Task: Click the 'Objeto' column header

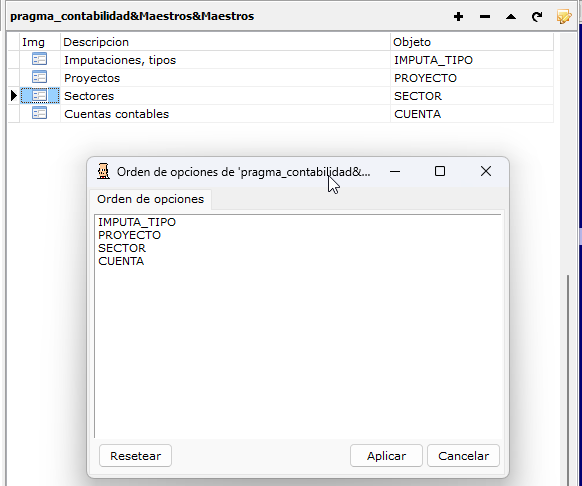Action: 472,42
